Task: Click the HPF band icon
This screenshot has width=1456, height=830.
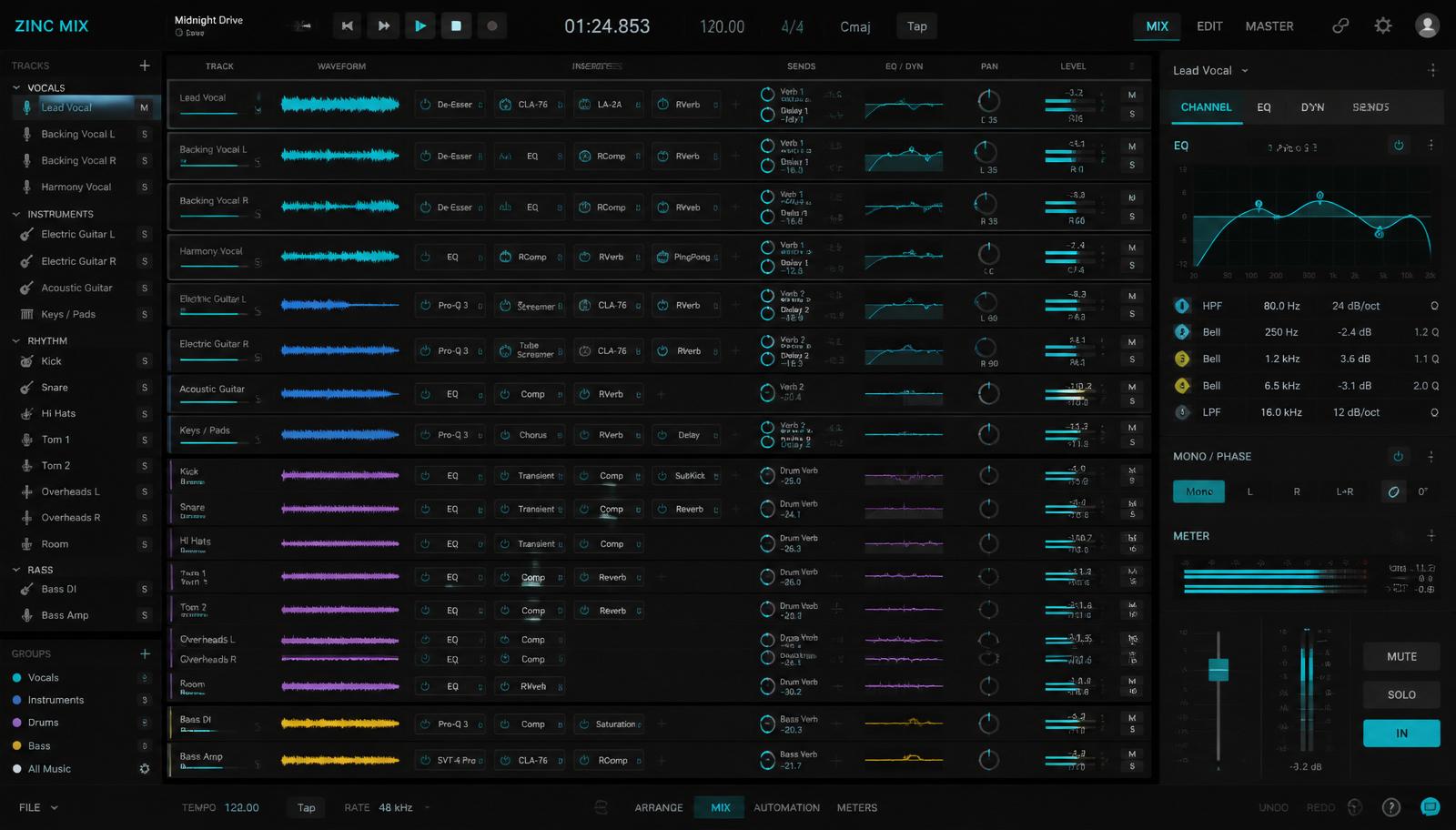Action: click(1182, 306)
